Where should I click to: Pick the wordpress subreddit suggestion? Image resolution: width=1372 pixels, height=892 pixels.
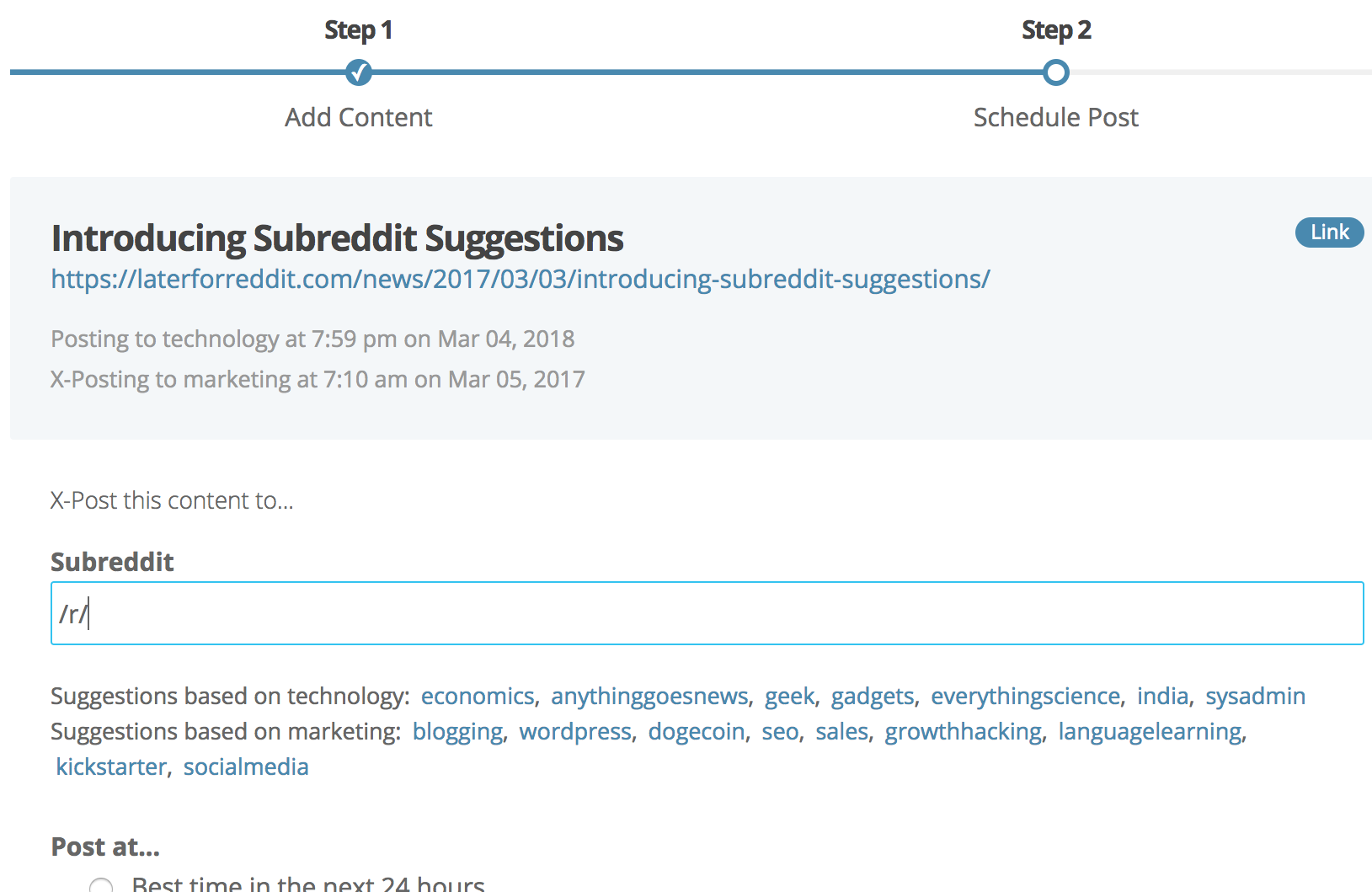pos(575,731)
